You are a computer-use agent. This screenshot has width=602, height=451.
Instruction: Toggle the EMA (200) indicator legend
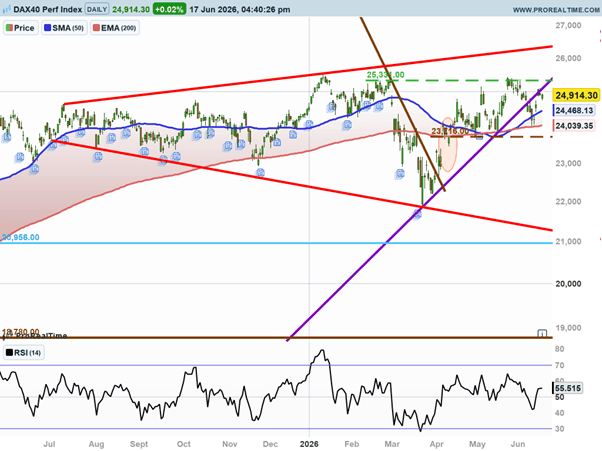click(115, 28)
